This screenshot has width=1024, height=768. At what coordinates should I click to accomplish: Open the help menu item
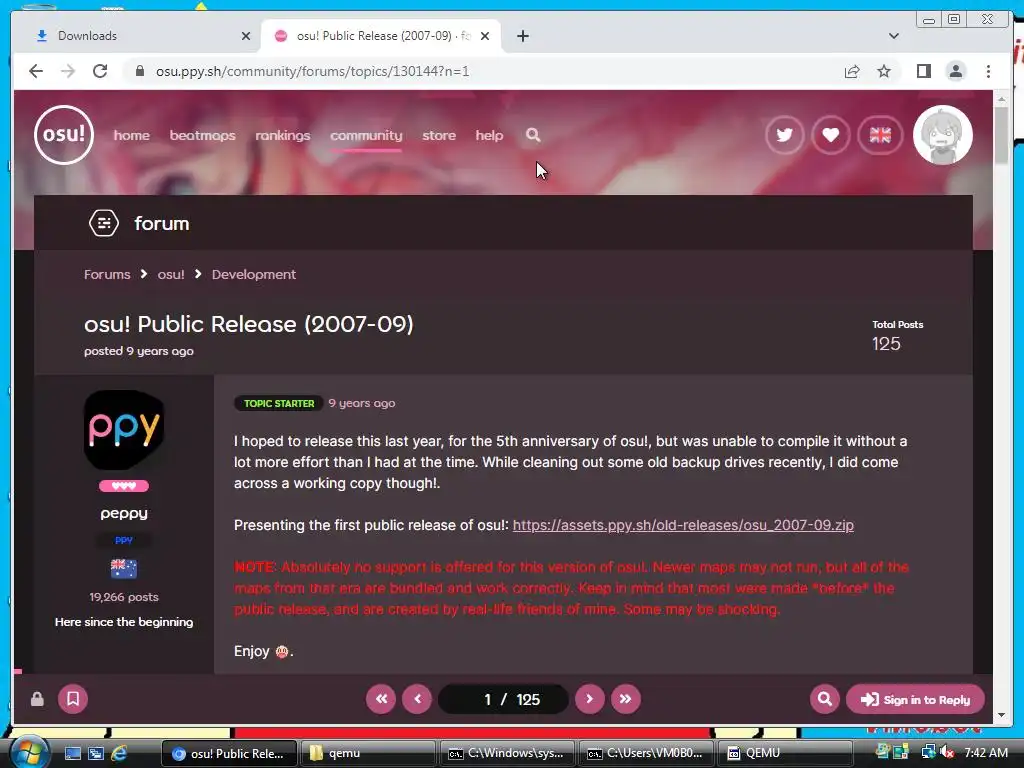point(489,135)
